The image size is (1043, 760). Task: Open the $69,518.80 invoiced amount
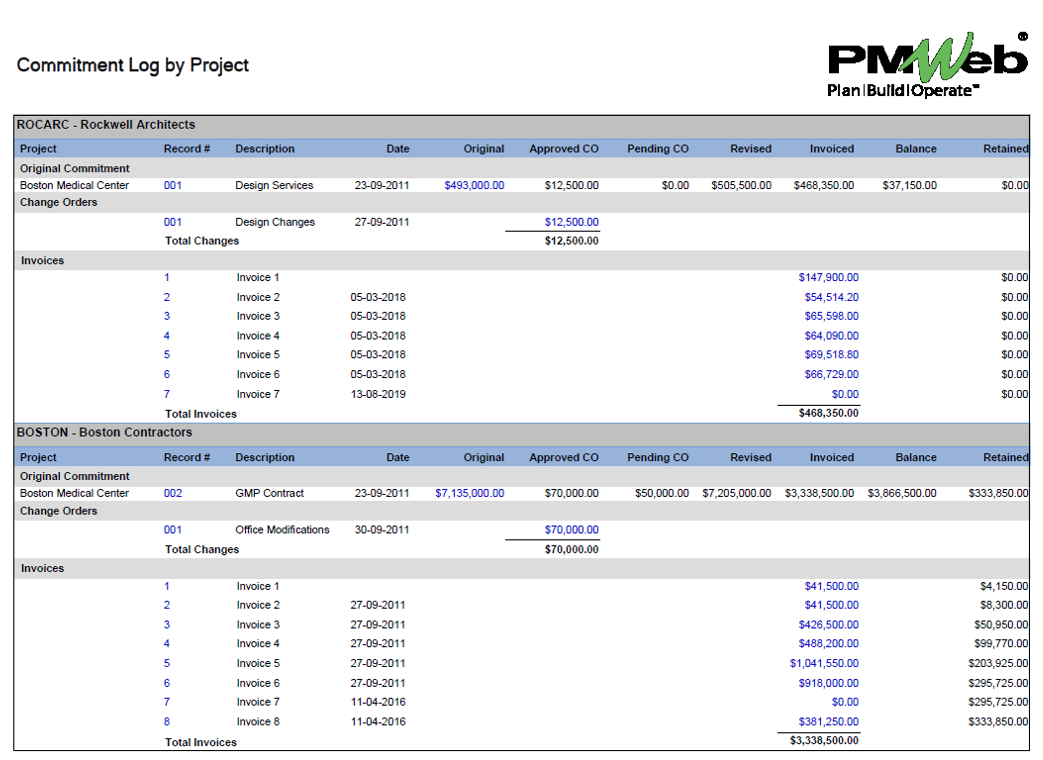(831, 354)
